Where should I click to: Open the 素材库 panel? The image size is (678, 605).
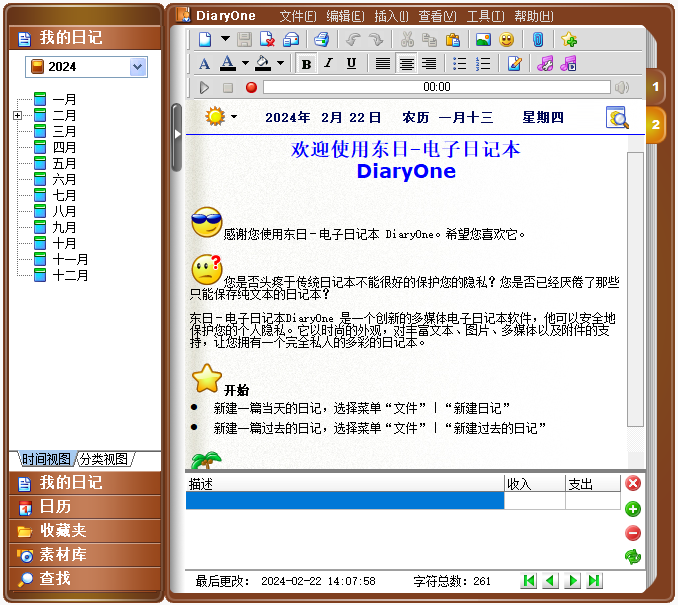(x=85, y=555)
